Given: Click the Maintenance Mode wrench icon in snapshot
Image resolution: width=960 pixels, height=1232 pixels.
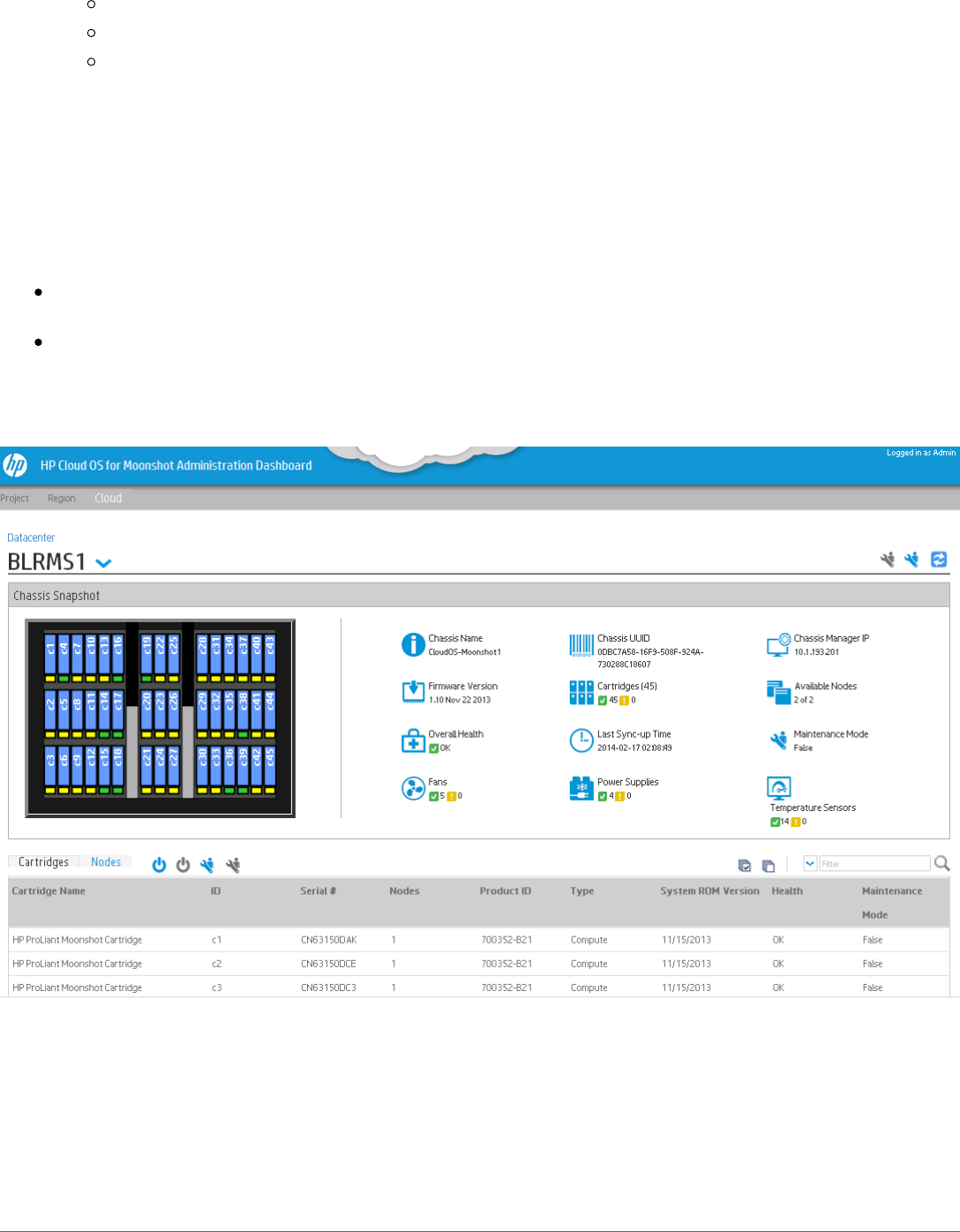Looking at the screenshot, I should (x=778, y=740).
